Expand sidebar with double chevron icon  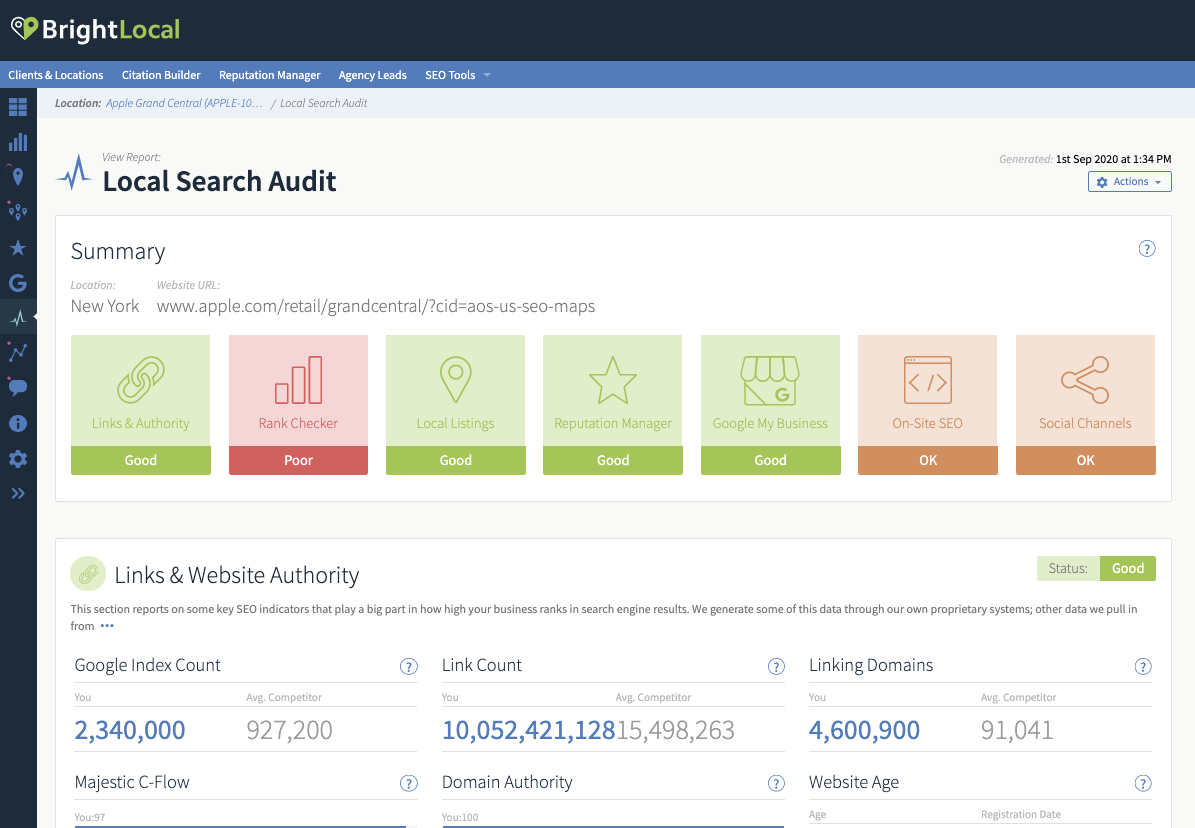pos(18,493)
